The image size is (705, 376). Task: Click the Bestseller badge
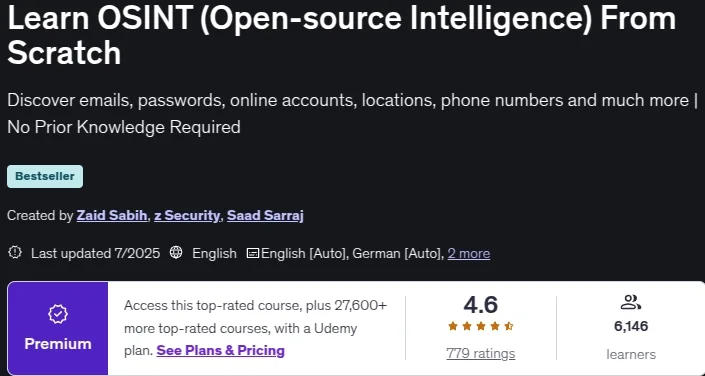pos(45,176)
